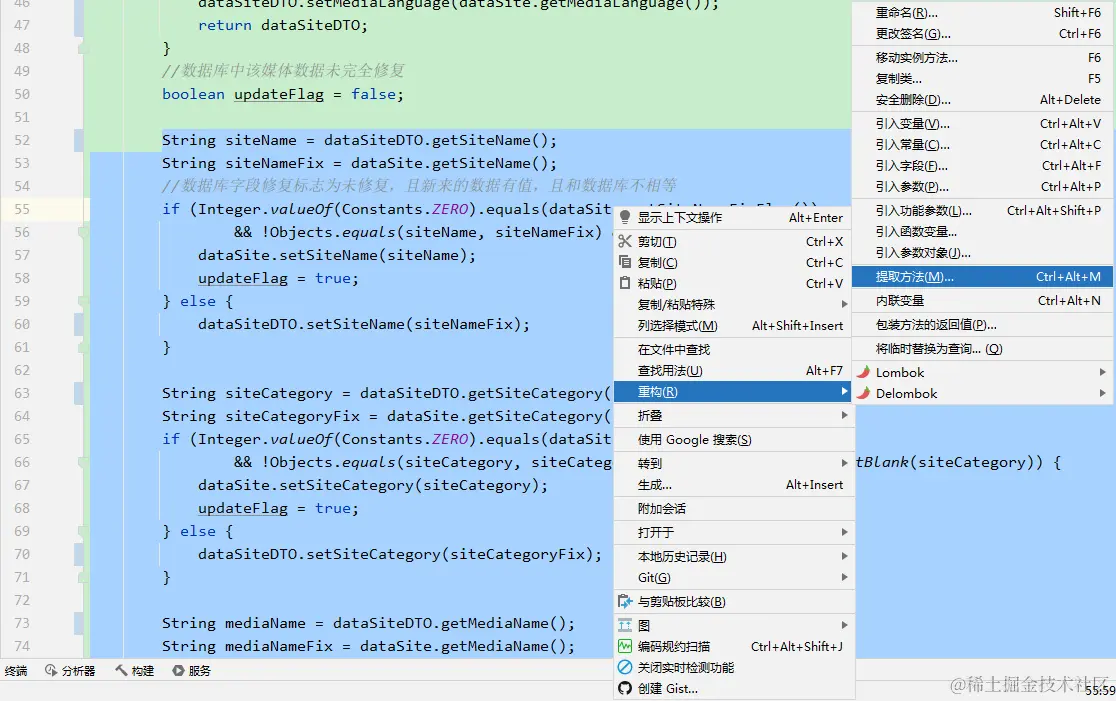Choose 引入变量(V)... entry
The image size is (1116, 701).
984,124
